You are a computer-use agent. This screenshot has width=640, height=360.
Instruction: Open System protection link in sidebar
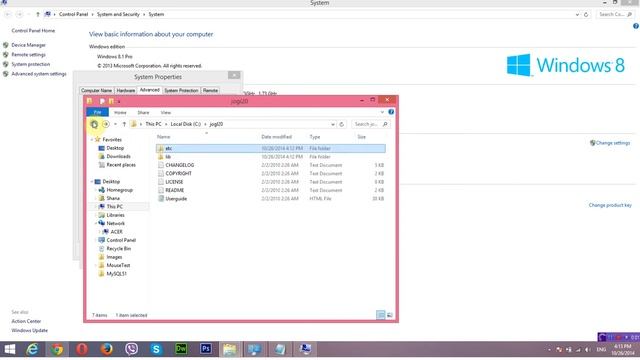point(31,64)
